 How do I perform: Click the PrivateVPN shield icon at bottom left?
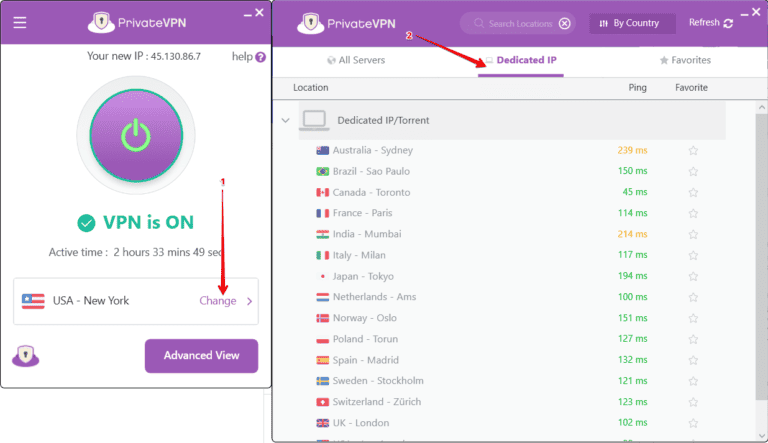click(x=24, y=357)
